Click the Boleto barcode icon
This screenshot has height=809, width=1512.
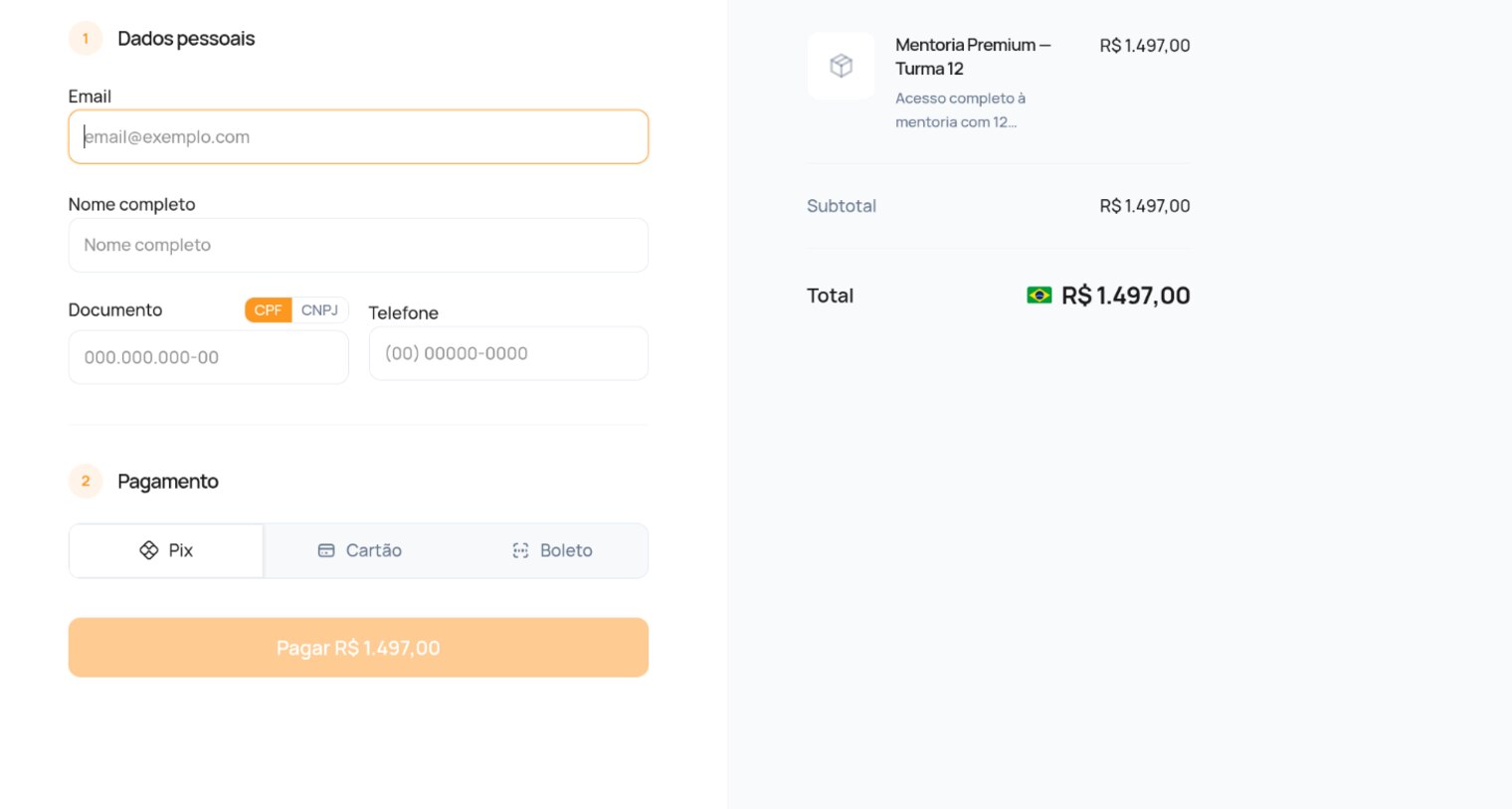coord(520,550)
